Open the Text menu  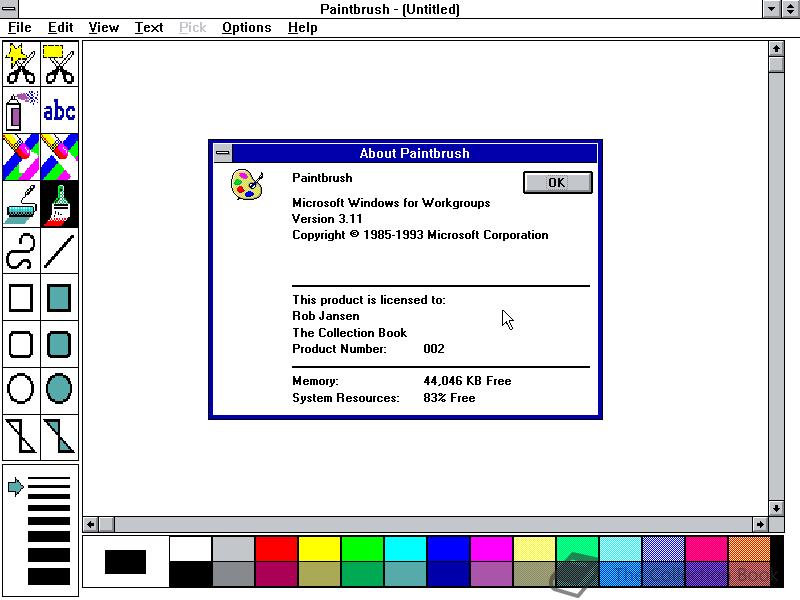(x=149, y=28)
